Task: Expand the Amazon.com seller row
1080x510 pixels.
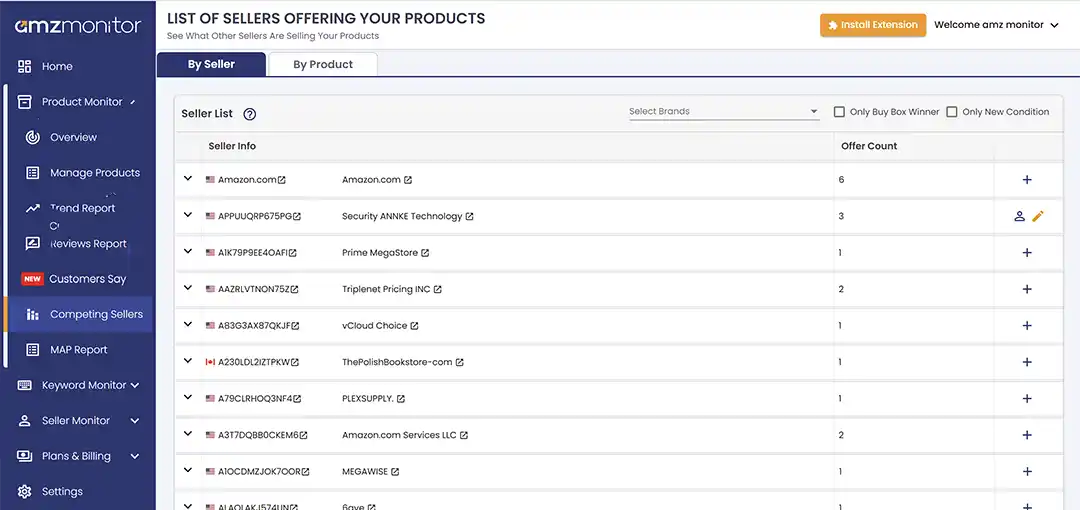Action: [187, 178]
